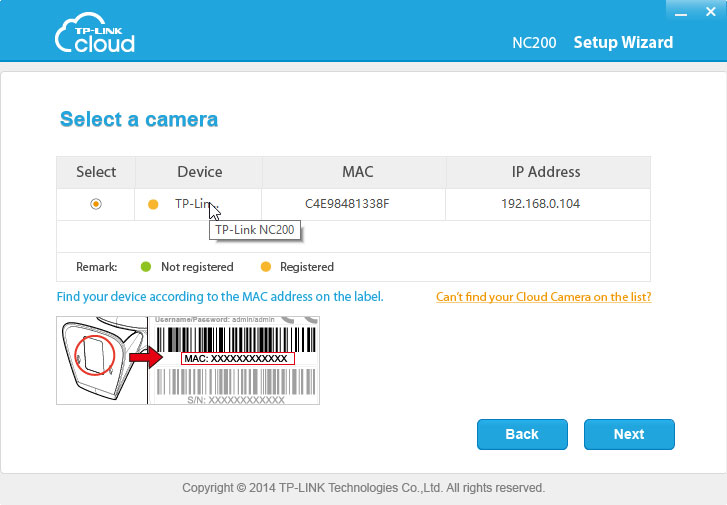
Task: Click the TP-LINK cloud logo
Action: [x=96, y=33]
